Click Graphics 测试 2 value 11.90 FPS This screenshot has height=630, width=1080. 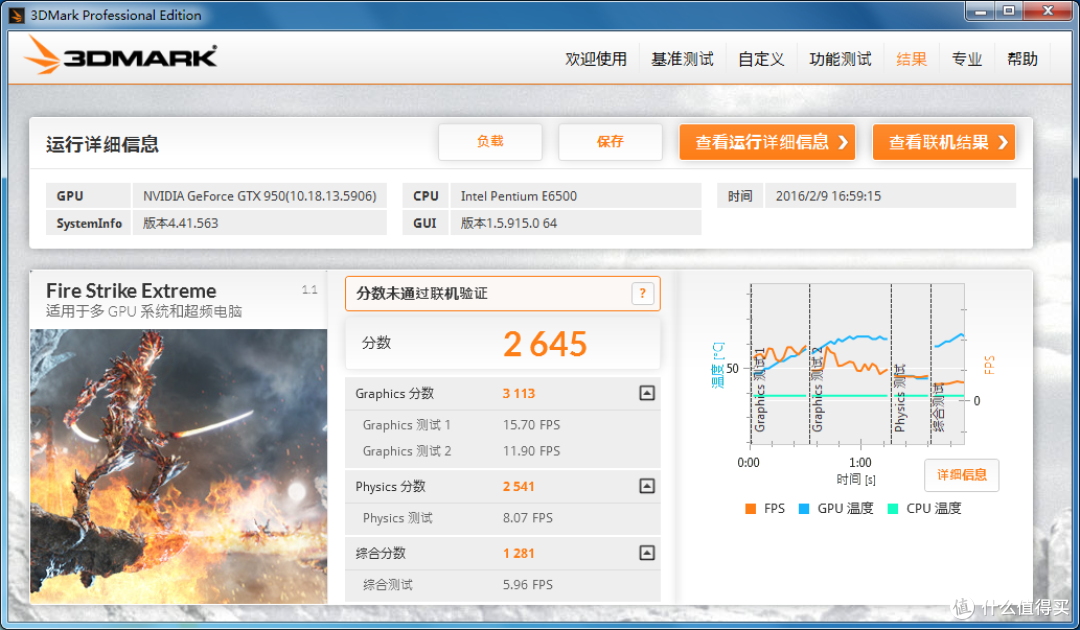click(531, 451)
